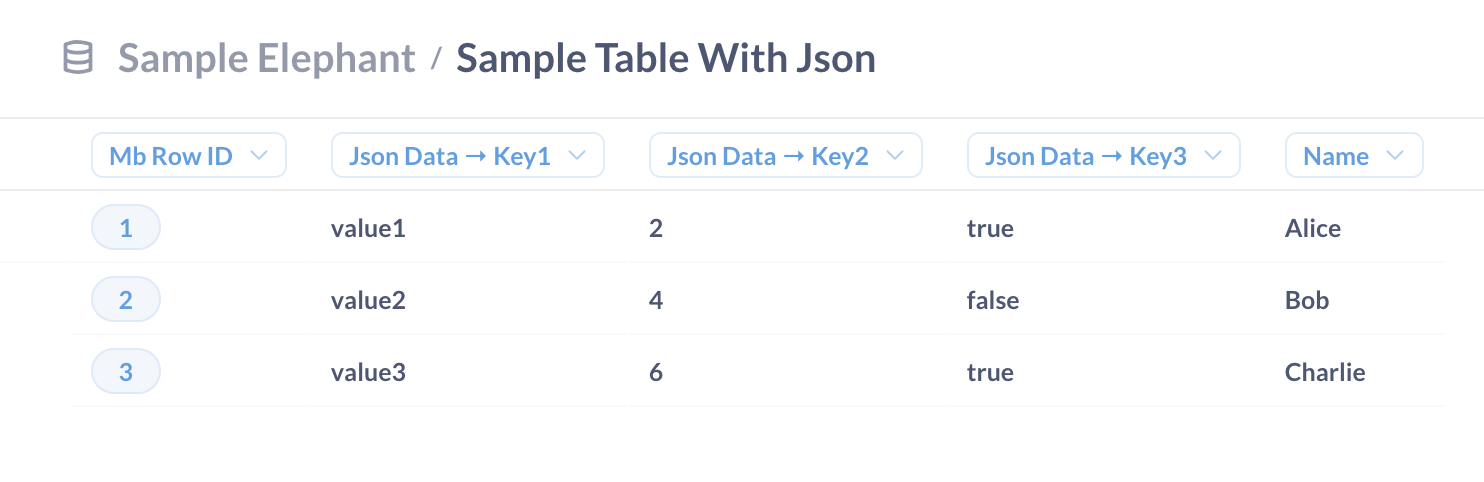Click the value1 cell
1484x482 pixels.
point(368,228)
